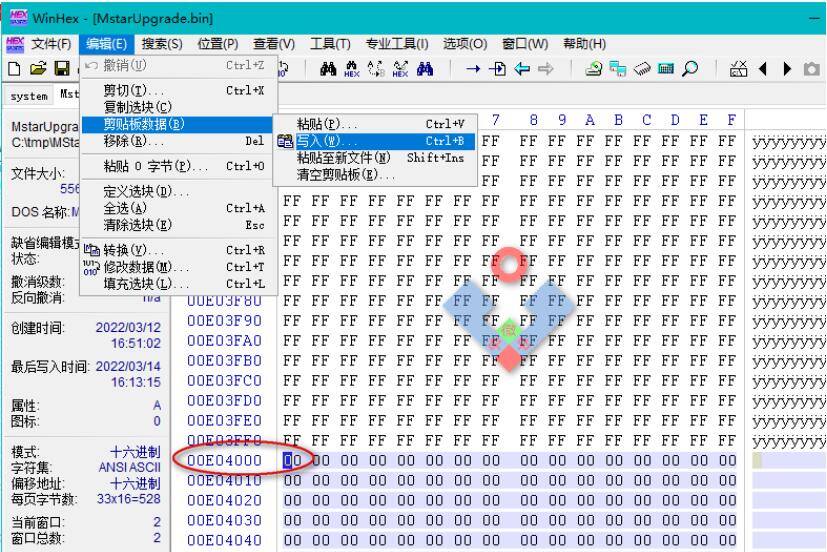This screenshot has height=552, width=827.
Task: Click first 00 byte at 00E04000
Action: [x=292, y=460]
